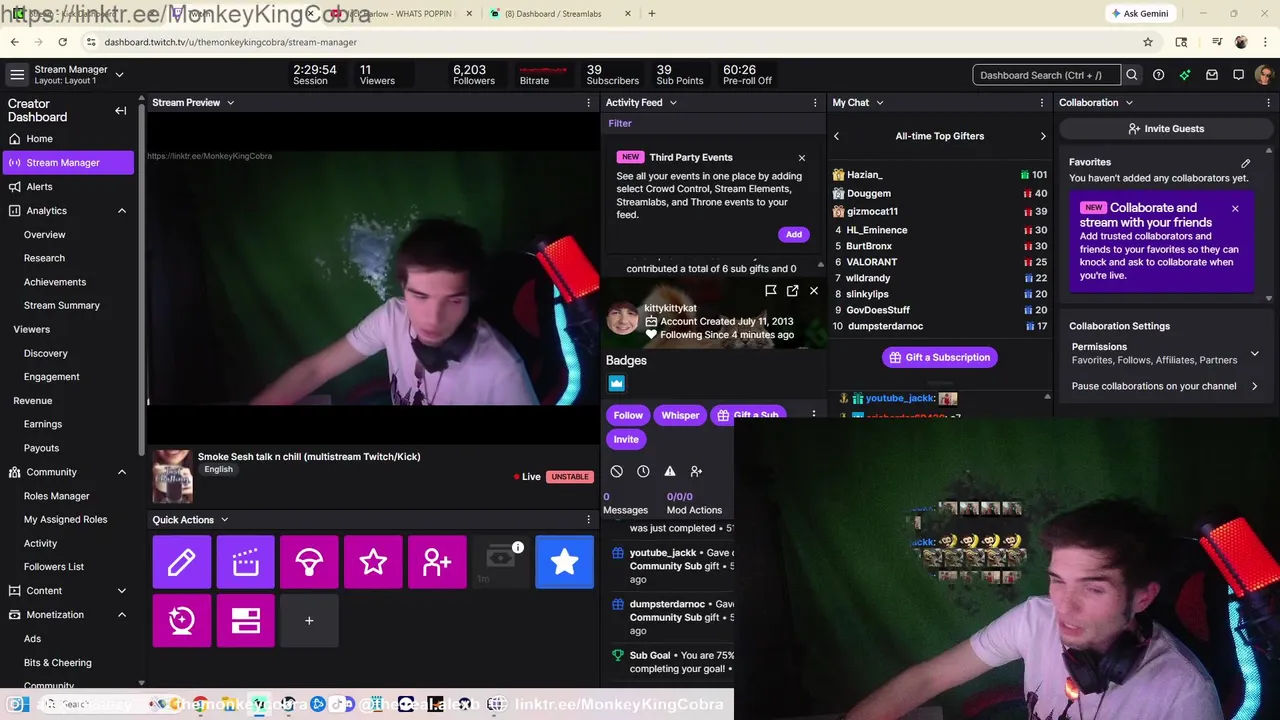The width and height of the screenshot is (1280, 720).
Task: Focus the Dashboard Search field
Action: pos(1047,75)
